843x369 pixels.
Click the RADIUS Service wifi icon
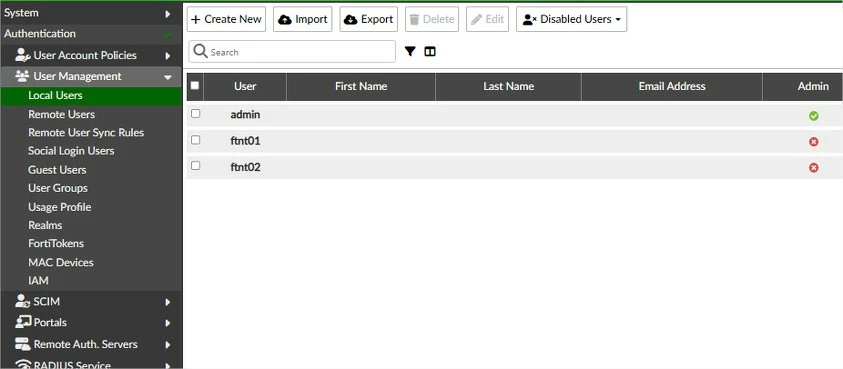(23, 364)
